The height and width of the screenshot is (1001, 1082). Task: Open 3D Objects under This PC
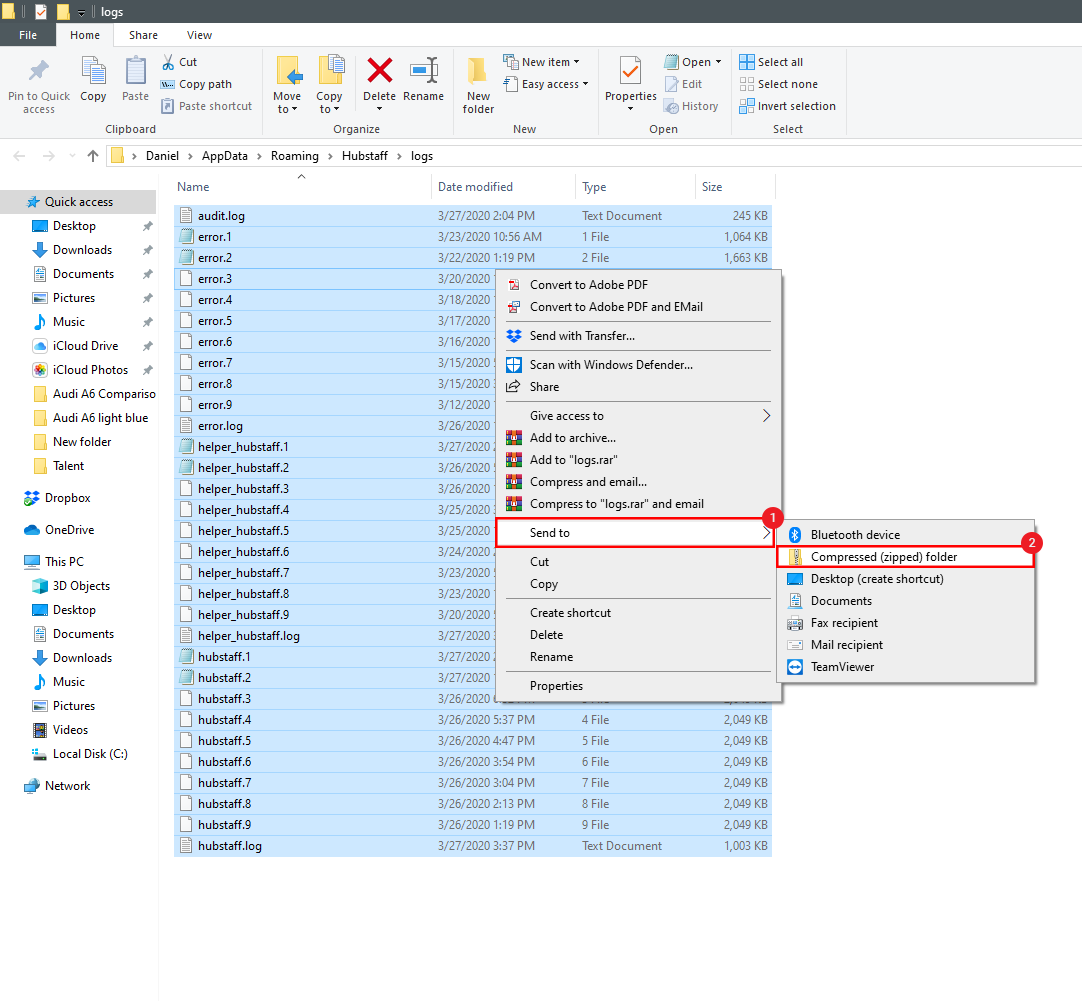pyautogui.click(x=81, y=586)
